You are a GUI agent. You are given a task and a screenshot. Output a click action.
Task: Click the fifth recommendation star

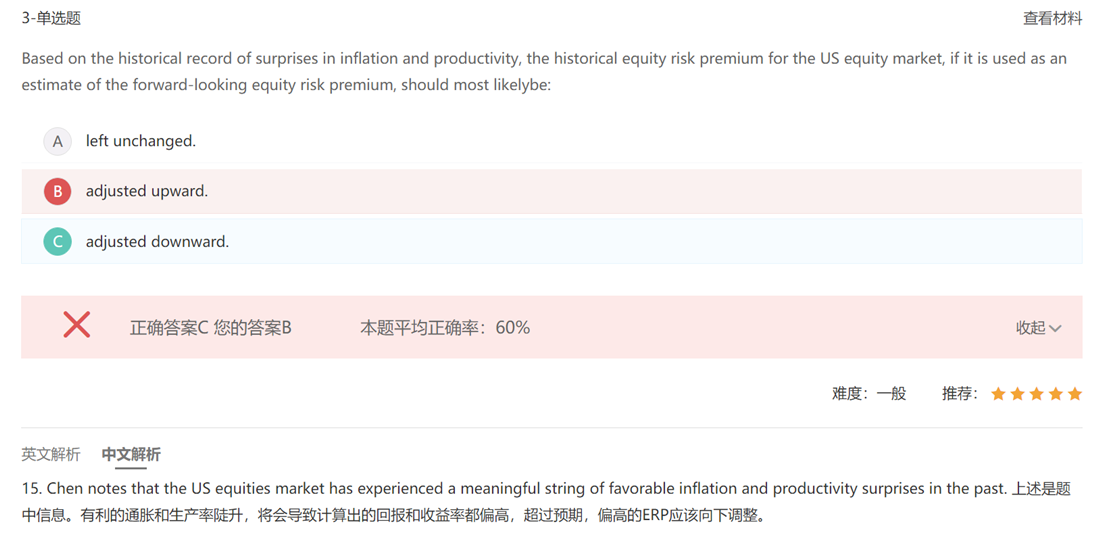(x=1075, y=394)
